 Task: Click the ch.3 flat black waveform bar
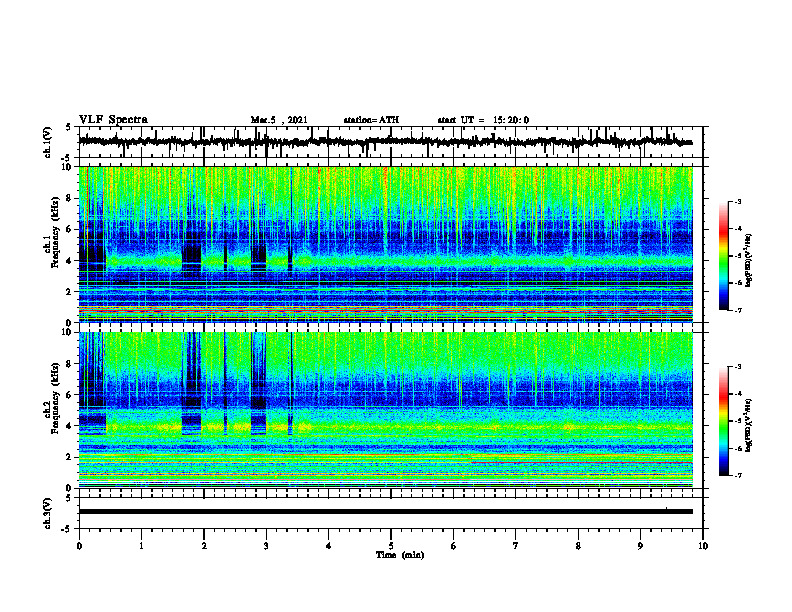coord(386,512)
